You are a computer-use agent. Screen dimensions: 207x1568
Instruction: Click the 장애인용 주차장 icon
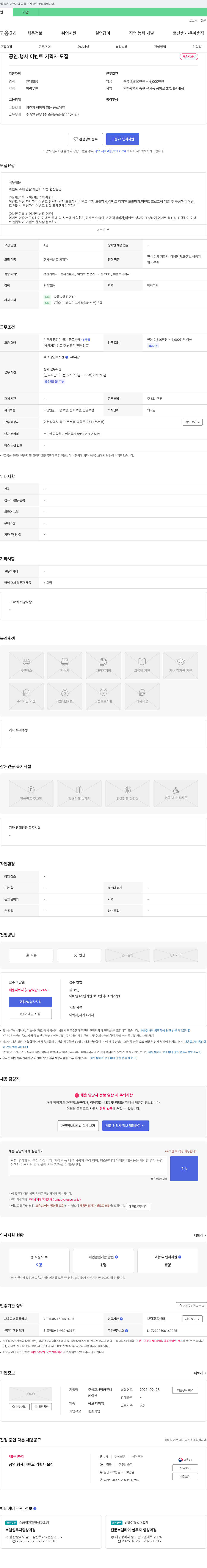[31, 794]
